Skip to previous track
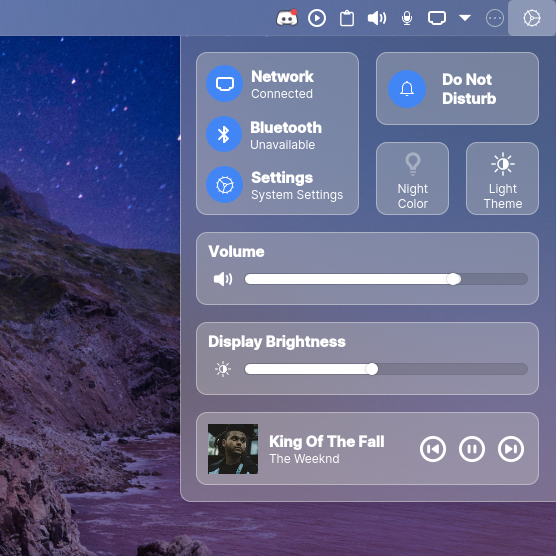The width and height of the screenshot is (556, 556). pyautogui.click(x=433, y=449)
